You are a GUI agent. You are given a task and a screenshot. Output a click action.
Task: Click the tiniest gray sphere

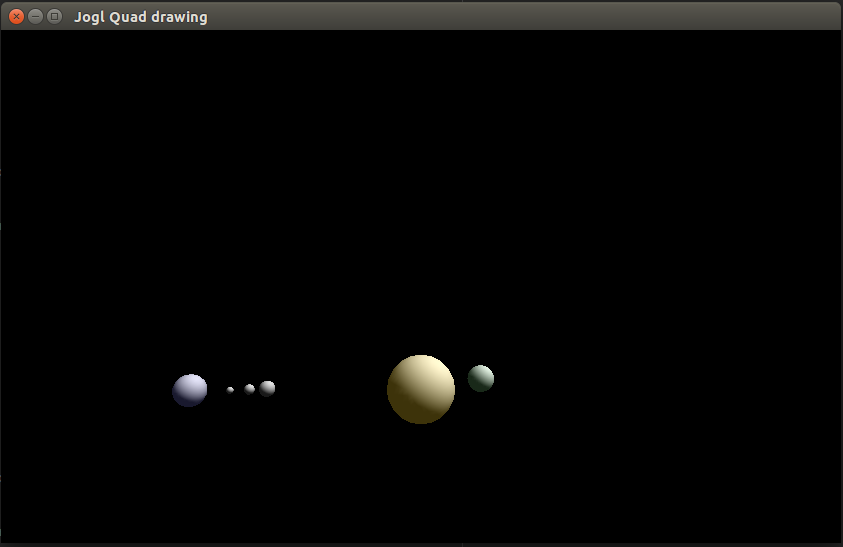click(230, 390)
